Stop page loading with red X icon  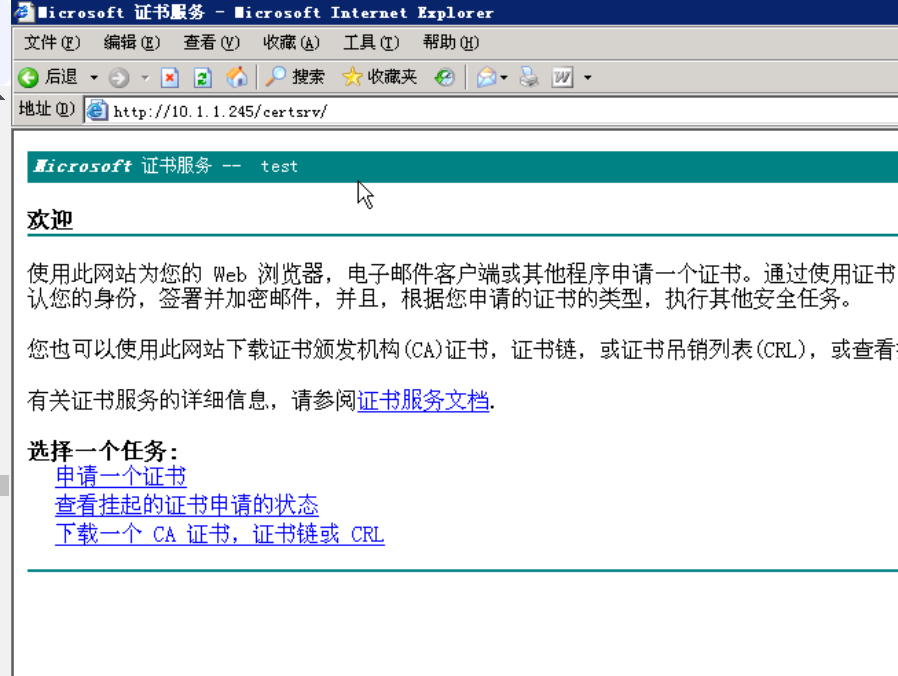170,77
